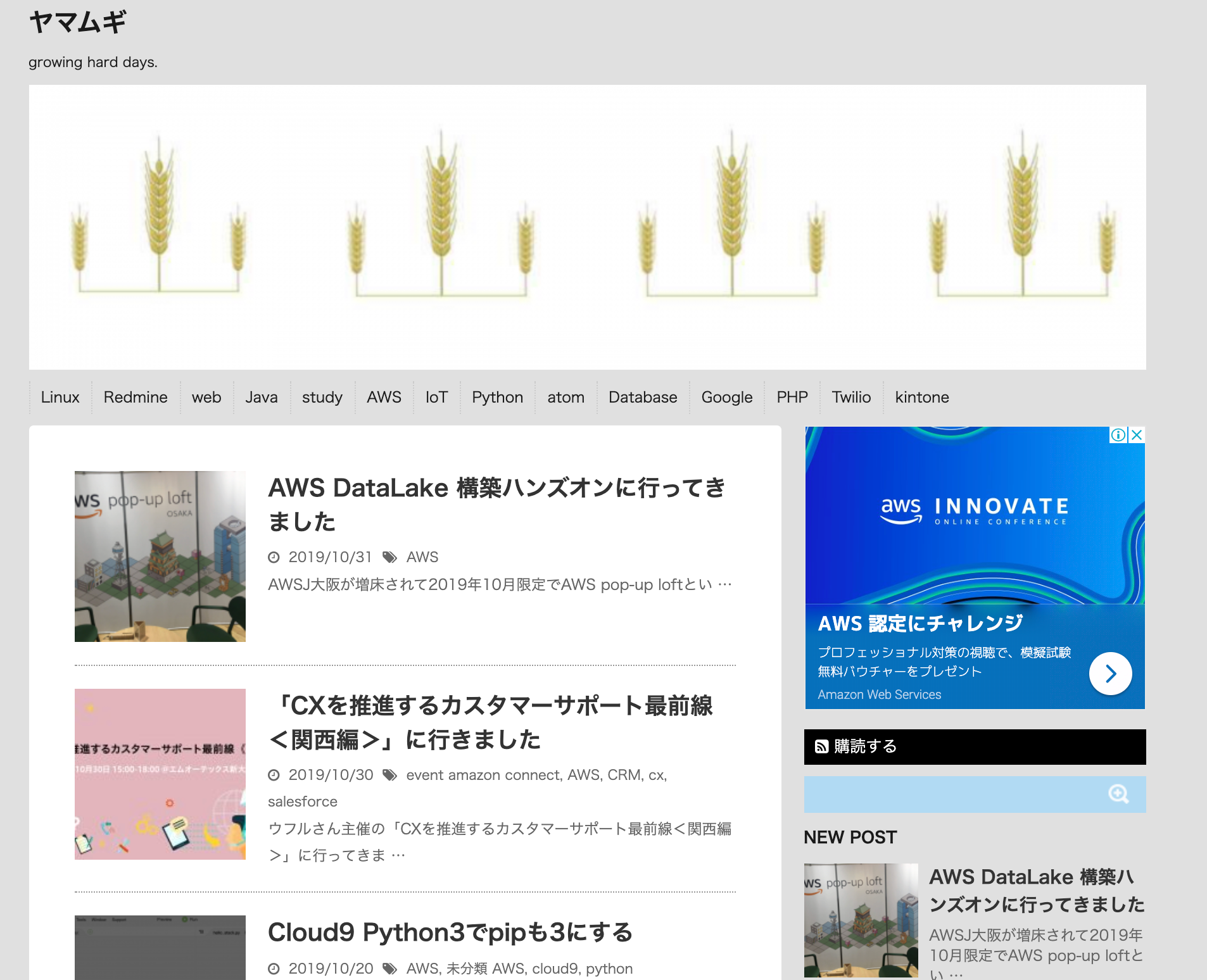Click the clock icon beside 2019/10/20
Image resolution: width=1207 pixels, height=980 pixels.
pyautogui.click(x=274, y=969)
